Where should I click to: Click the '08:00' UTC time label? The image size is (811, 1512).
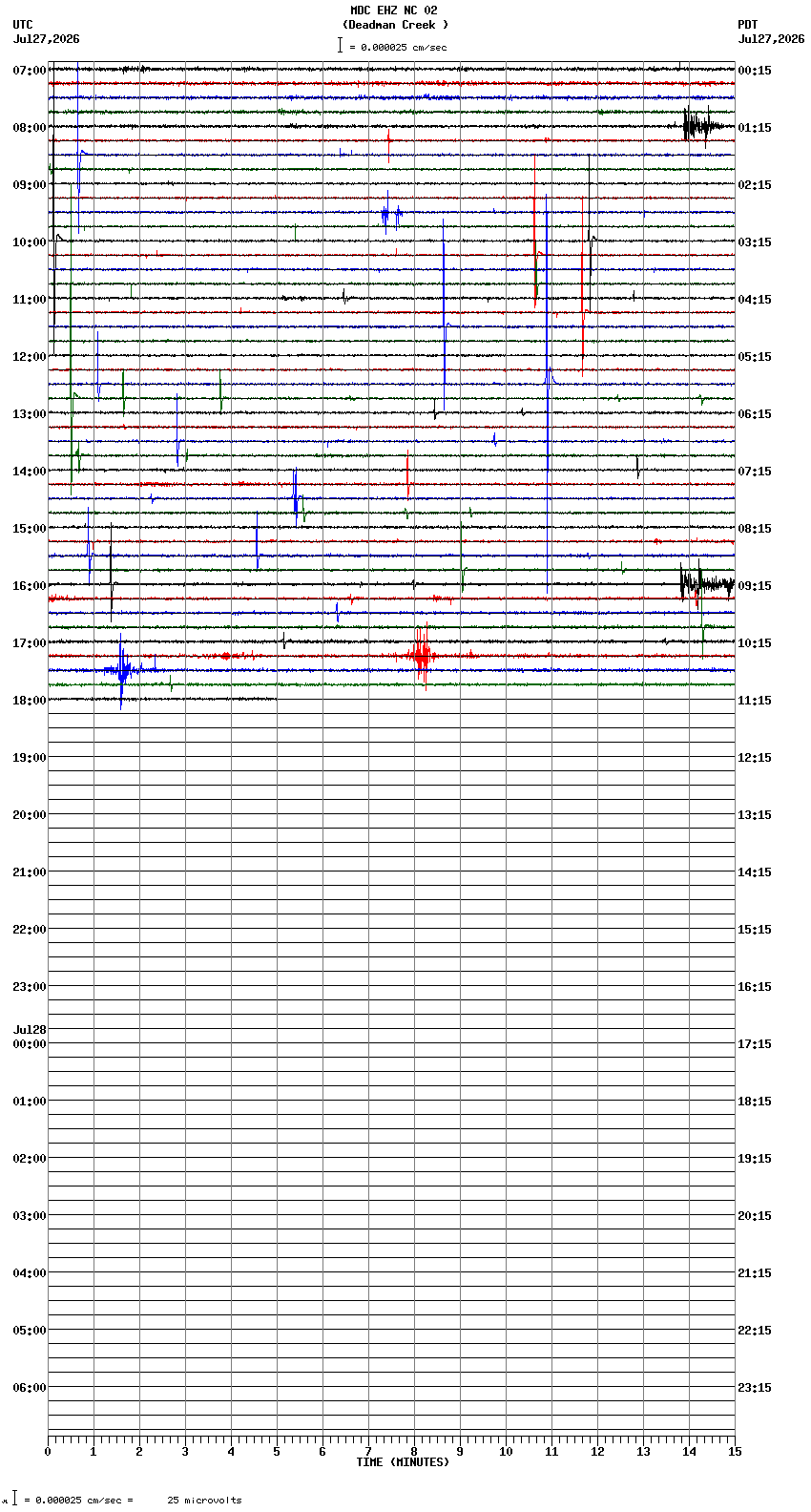(30, 128)
